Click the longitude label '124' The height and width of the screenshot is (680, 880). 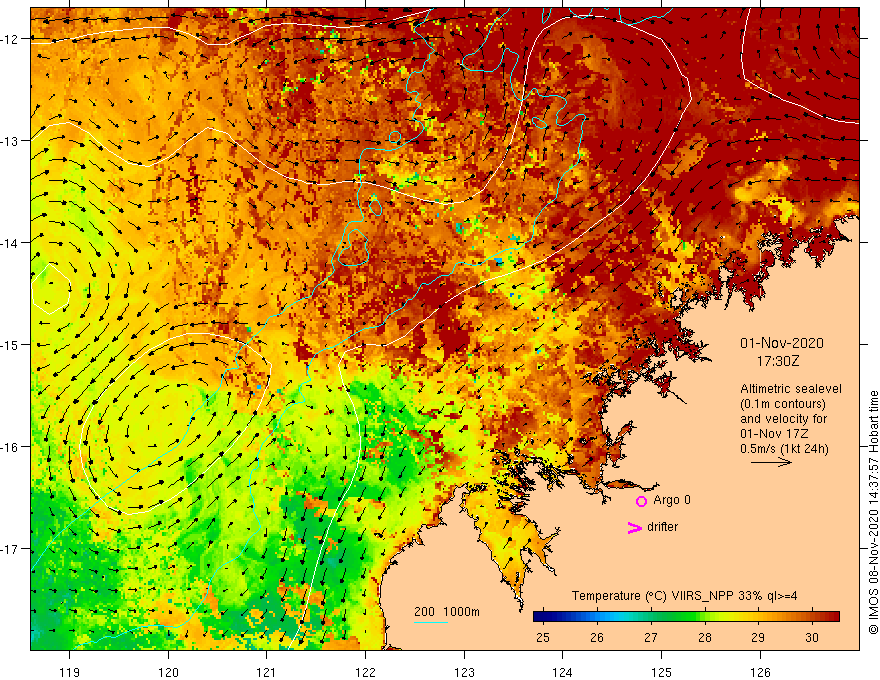(563, 672)
